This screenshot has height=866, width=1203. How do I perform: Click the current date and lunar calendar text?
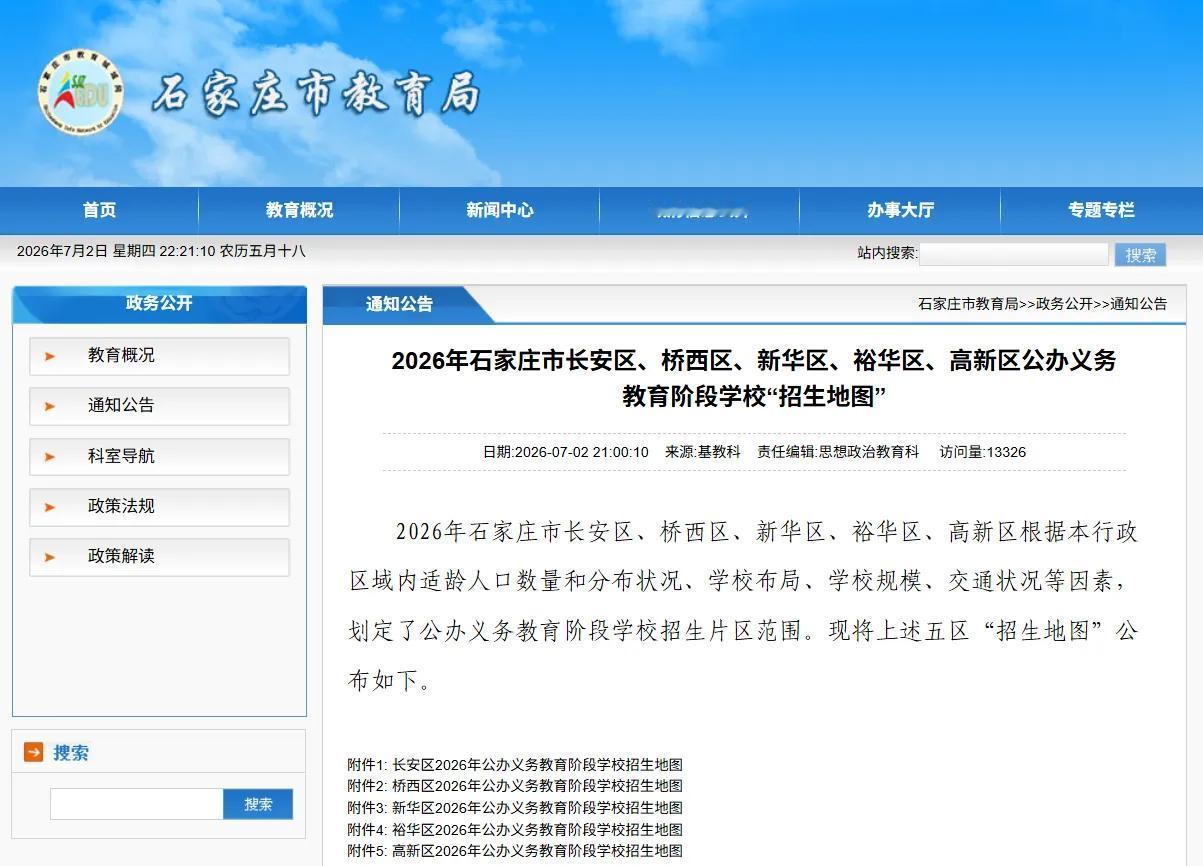click(x=161, y=251)
